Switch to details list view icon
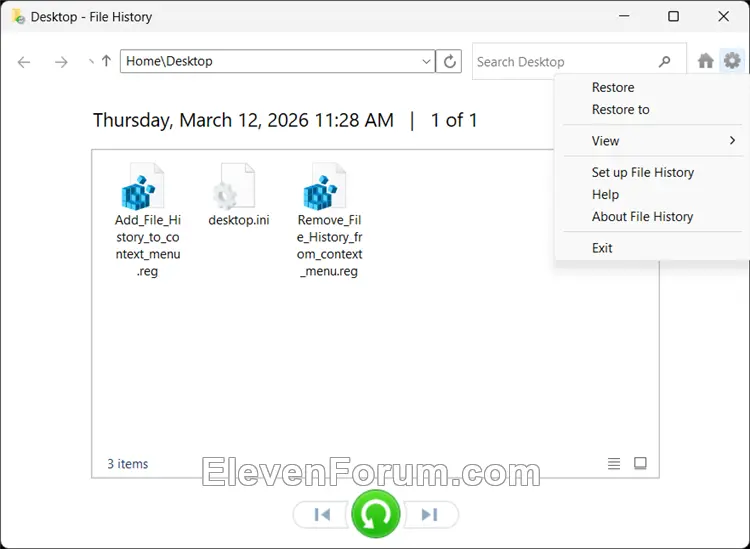Viewport: 750px width, 549px height. pos(614,463)
